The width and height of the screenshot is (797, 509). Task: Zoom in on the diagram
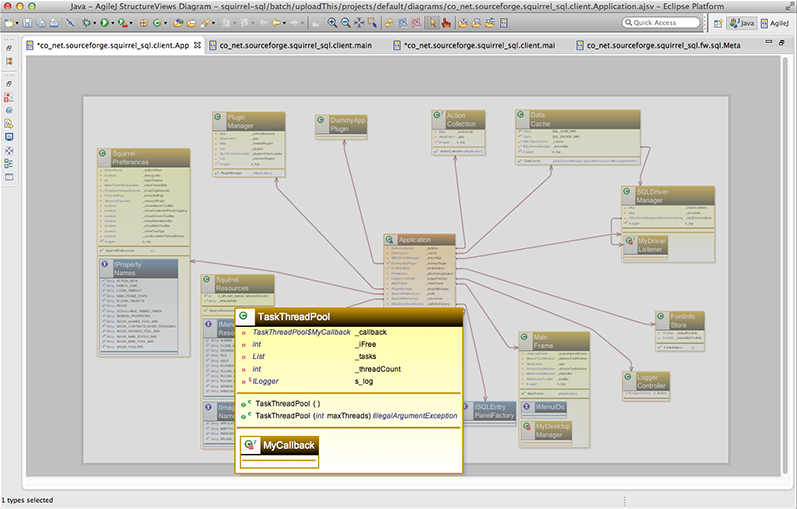(x=332, y=22)
